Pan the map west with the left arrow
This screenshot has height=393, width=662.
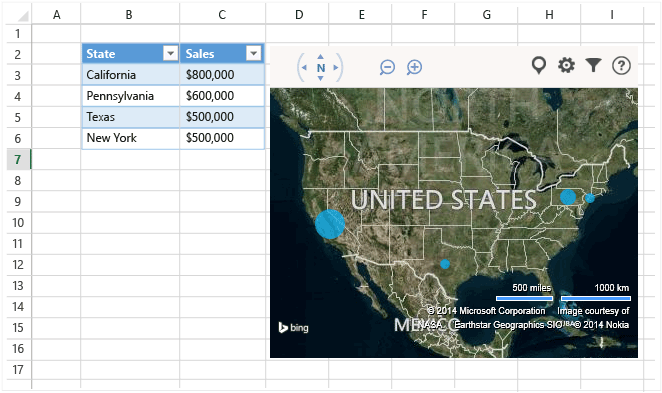(304, 68)
